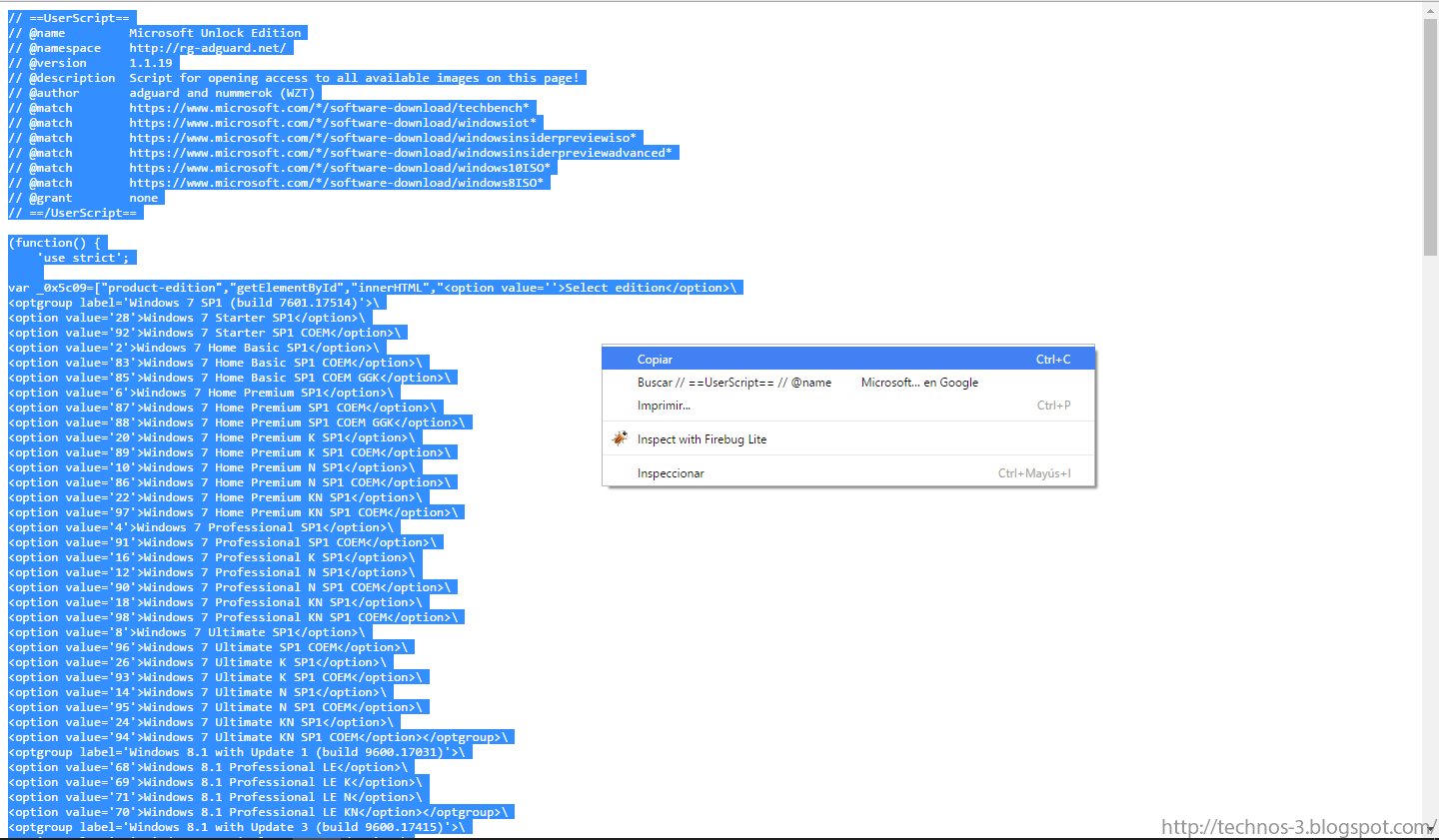
Task: Click the techbench match URL
Action: 329,108
